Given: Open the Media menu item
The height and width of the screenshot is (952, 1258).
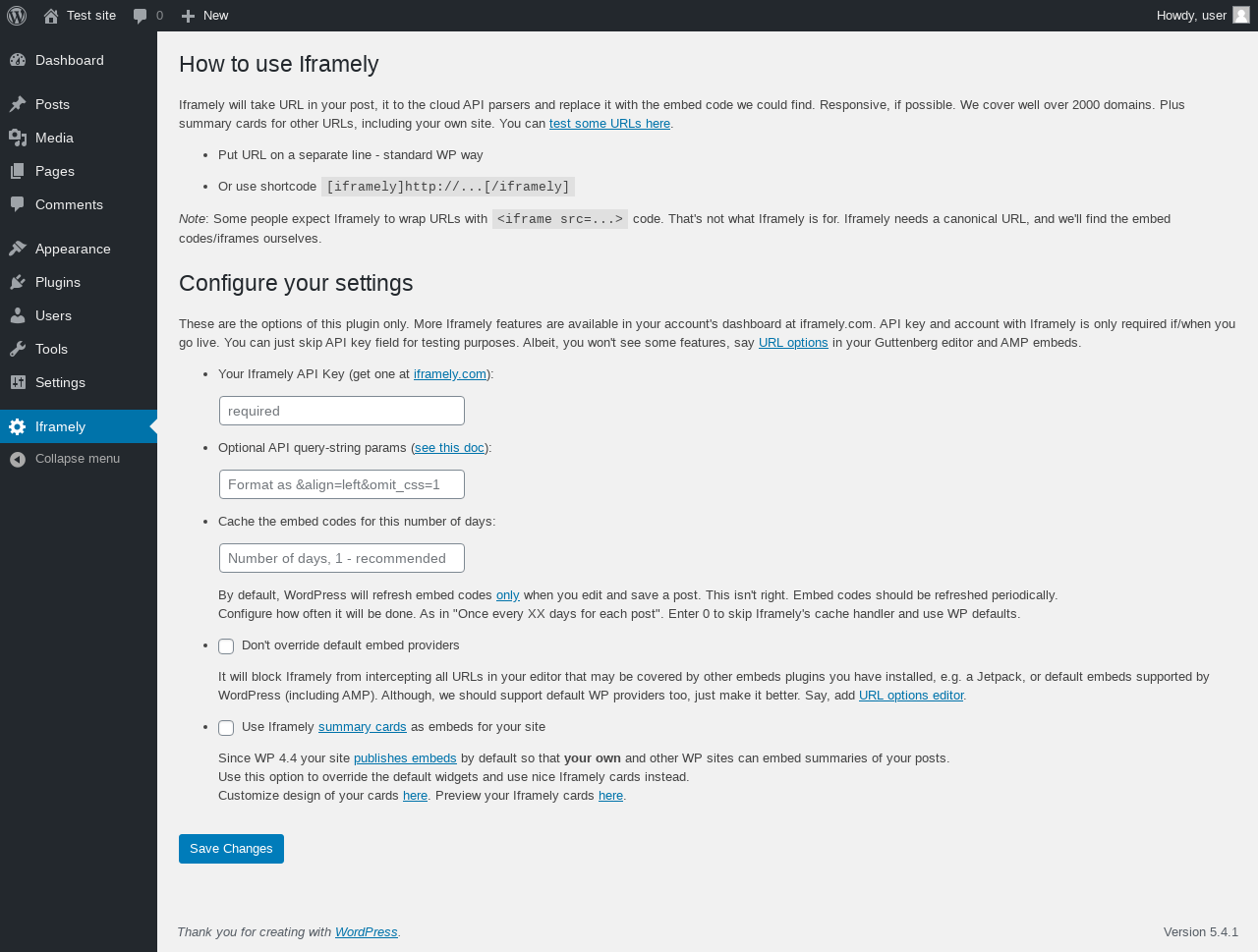Looking at the screenshot, I should 54,138.
